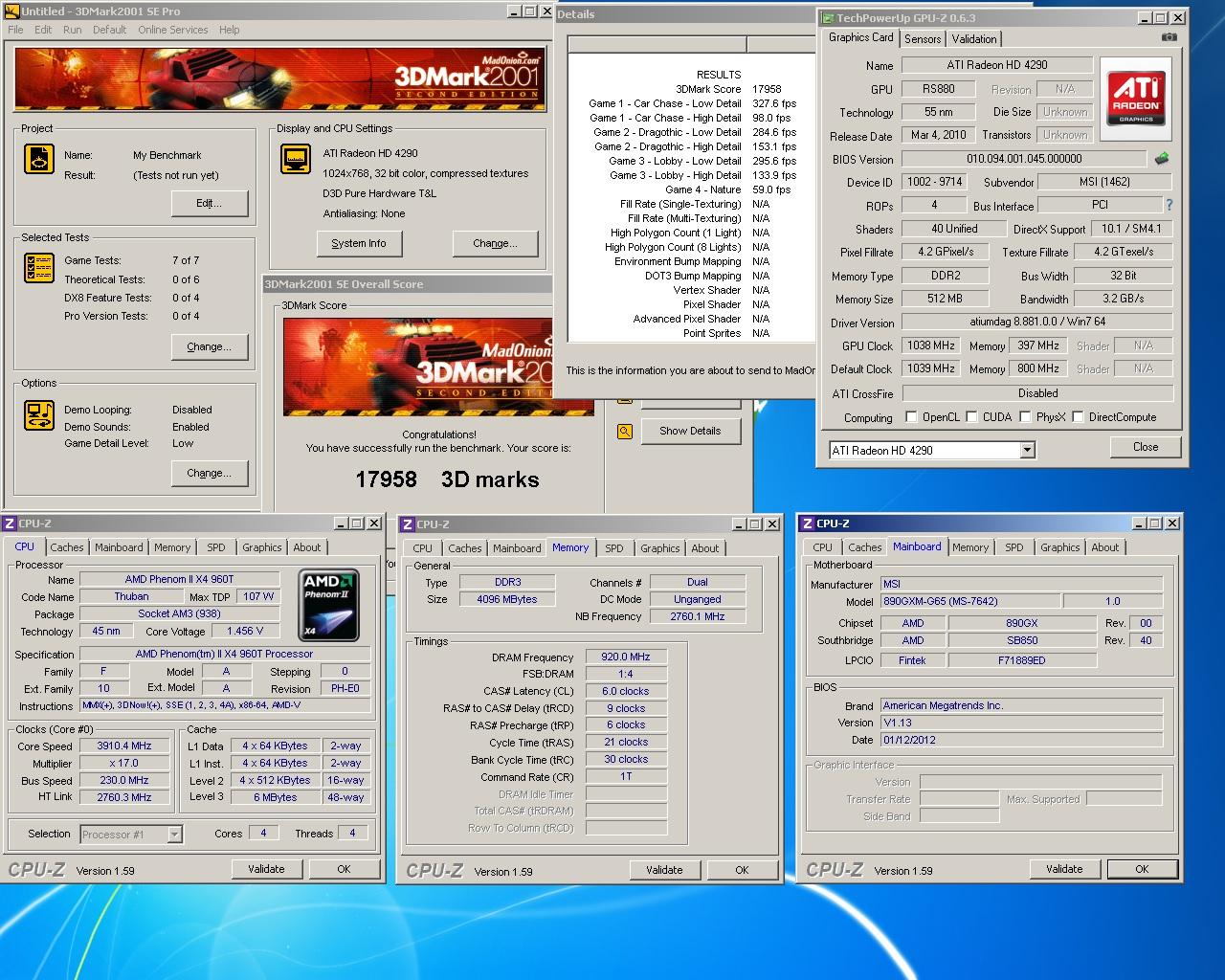1225x980 pixels.
Task: Click the System Info button
Action: point(359,243)
